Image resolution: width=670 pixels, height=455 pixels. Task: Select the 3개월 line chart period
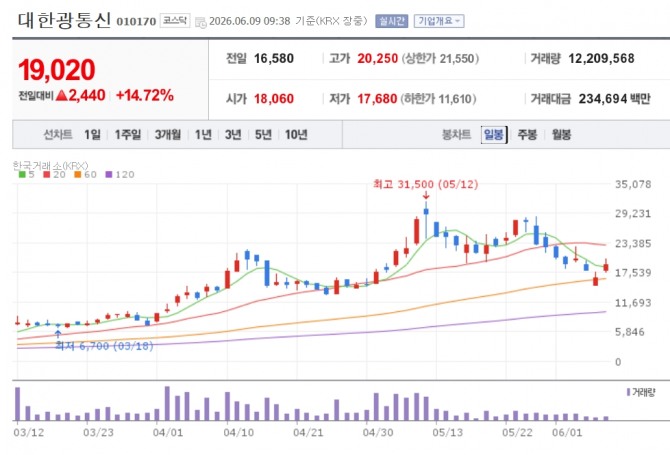tap(168, 135)
